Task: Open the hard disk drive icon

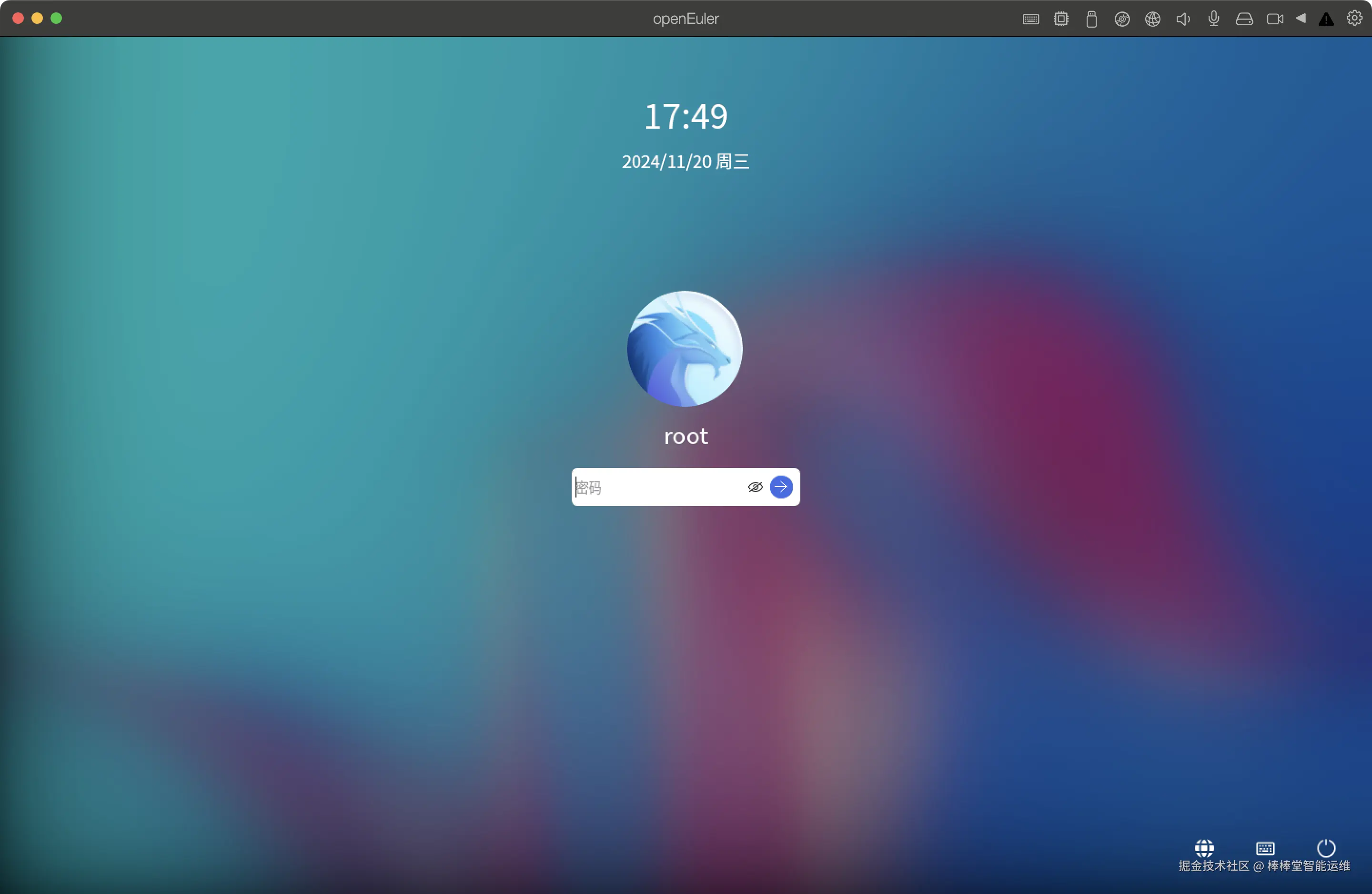Action: coord(1244,19)
